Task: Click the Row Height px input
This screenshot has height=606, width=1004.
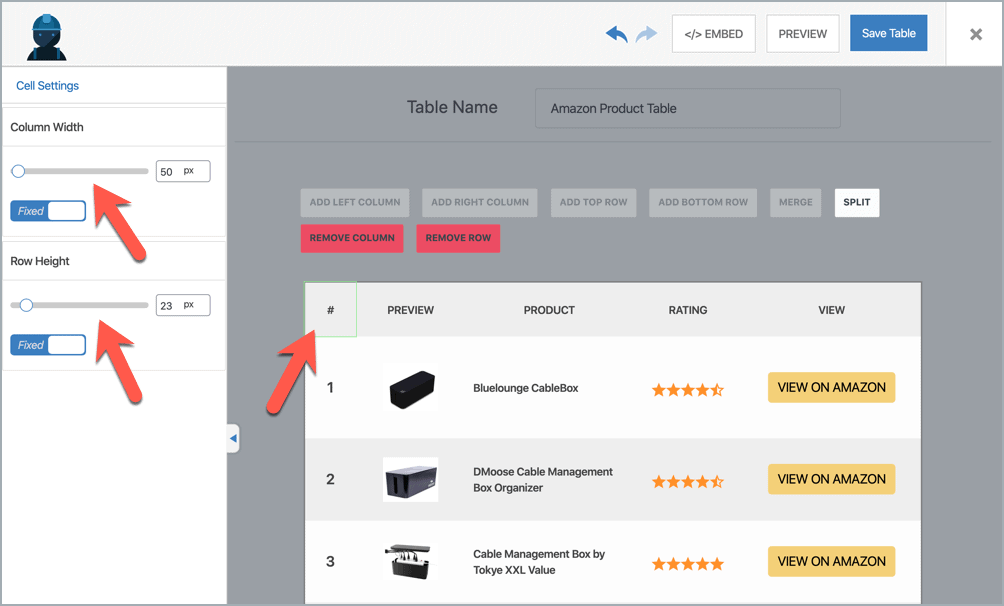Action: pos(183,305)
